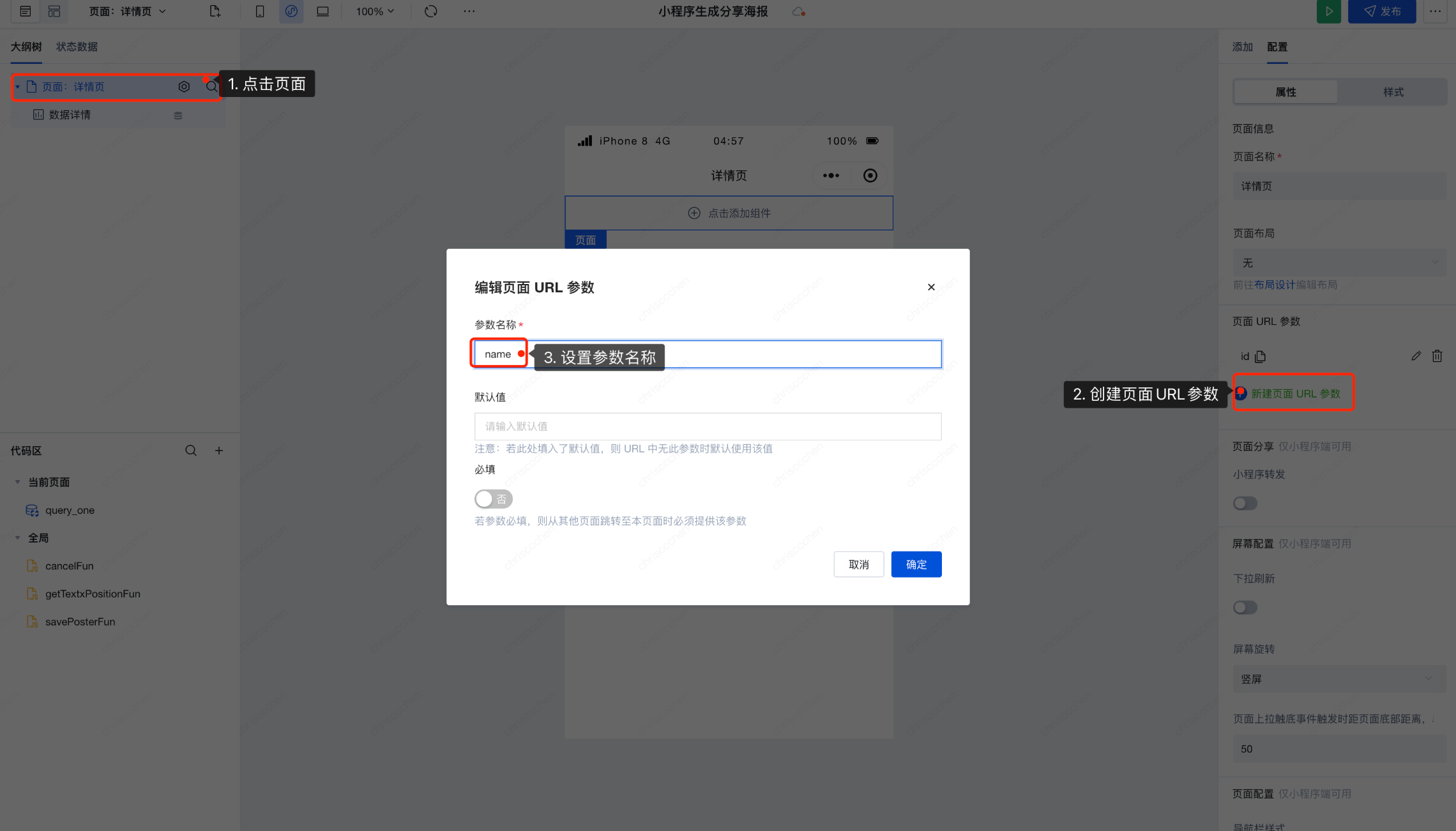The width and height of the screenshot is (1456, 831).
Task: Enable the 小程序转发 toggle
Action: 1245,504
